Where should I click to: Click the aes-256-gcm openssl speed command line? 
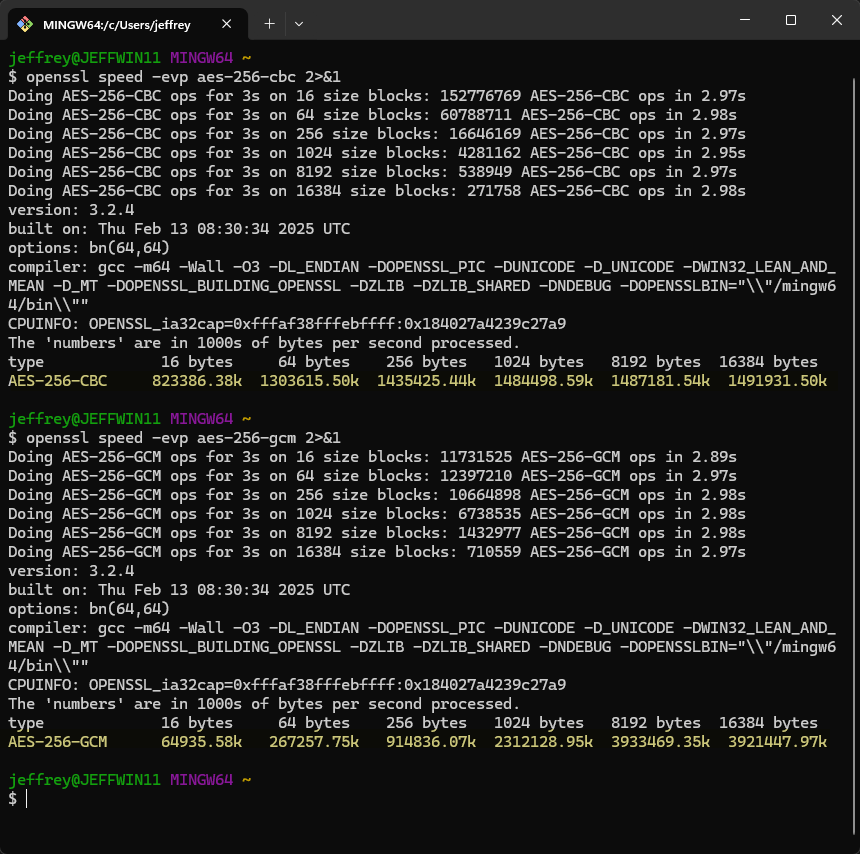(x=174, y=438)
